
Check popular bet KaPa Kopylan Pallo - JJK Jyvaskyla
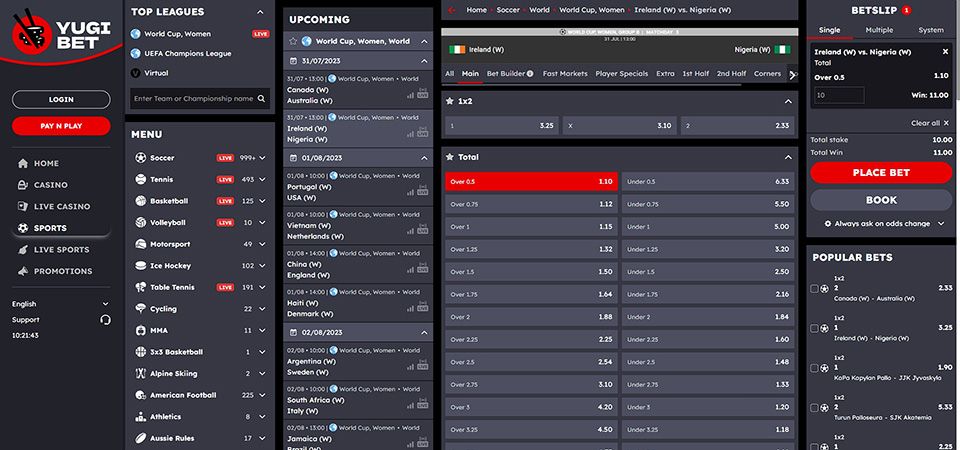pos(814,368)
